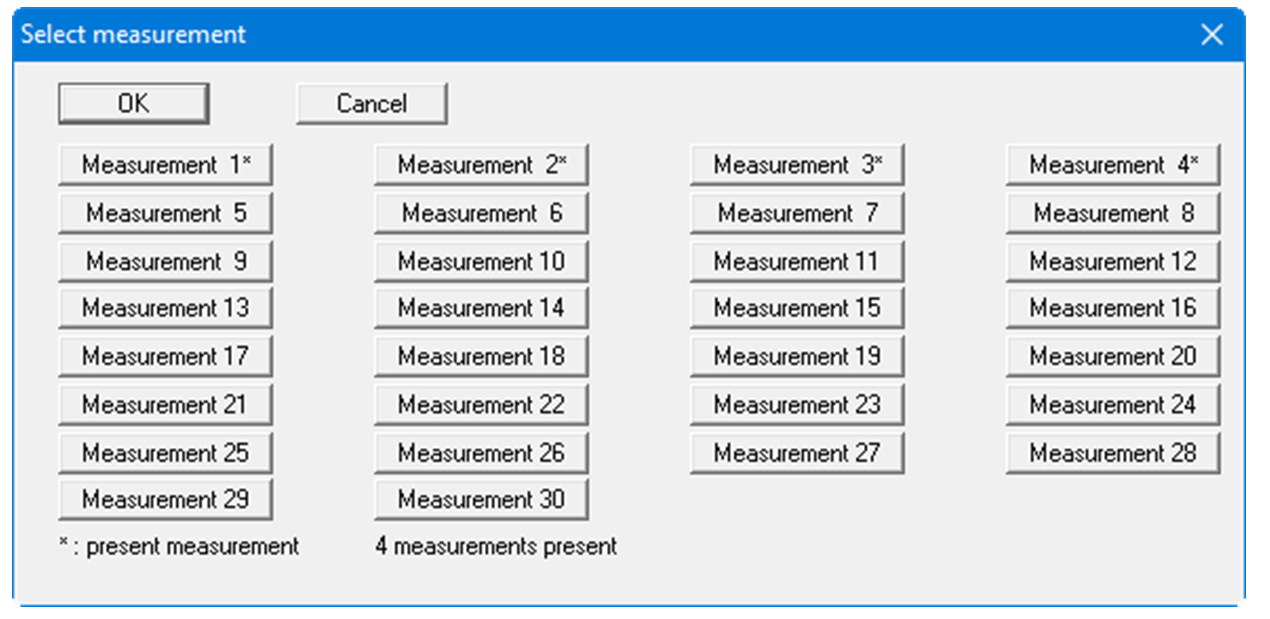Click Measurement 19

point(797,356)
